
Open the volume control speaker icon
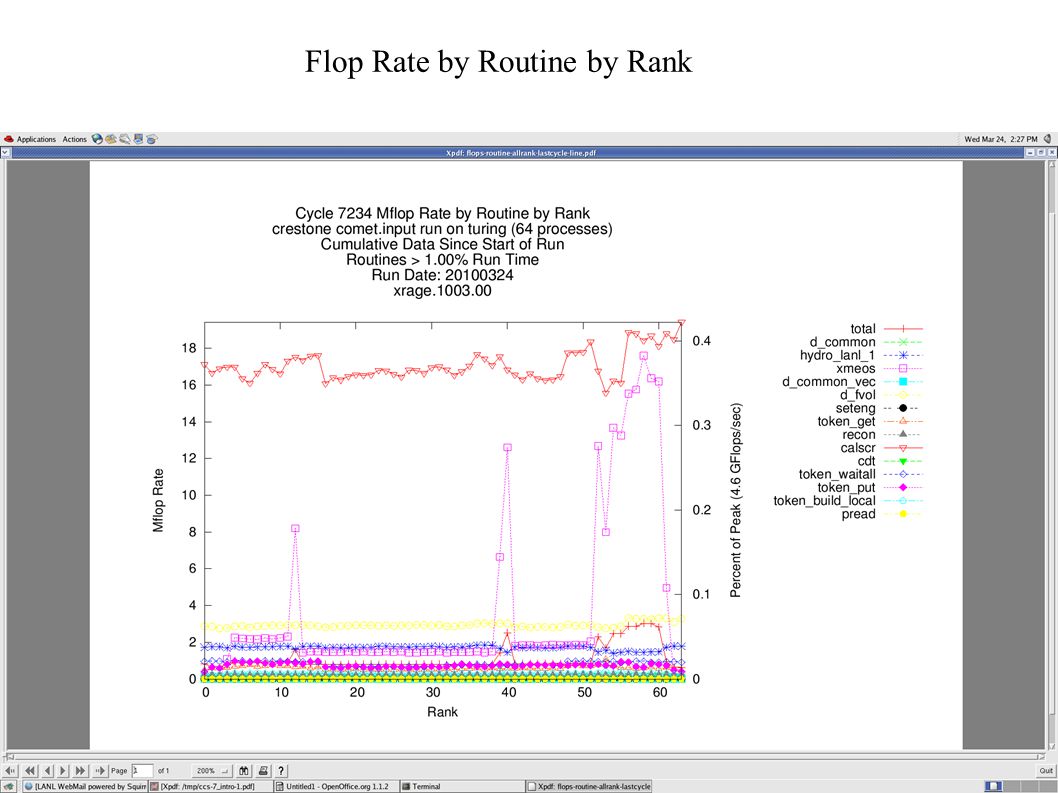[x=1047, y=139]
